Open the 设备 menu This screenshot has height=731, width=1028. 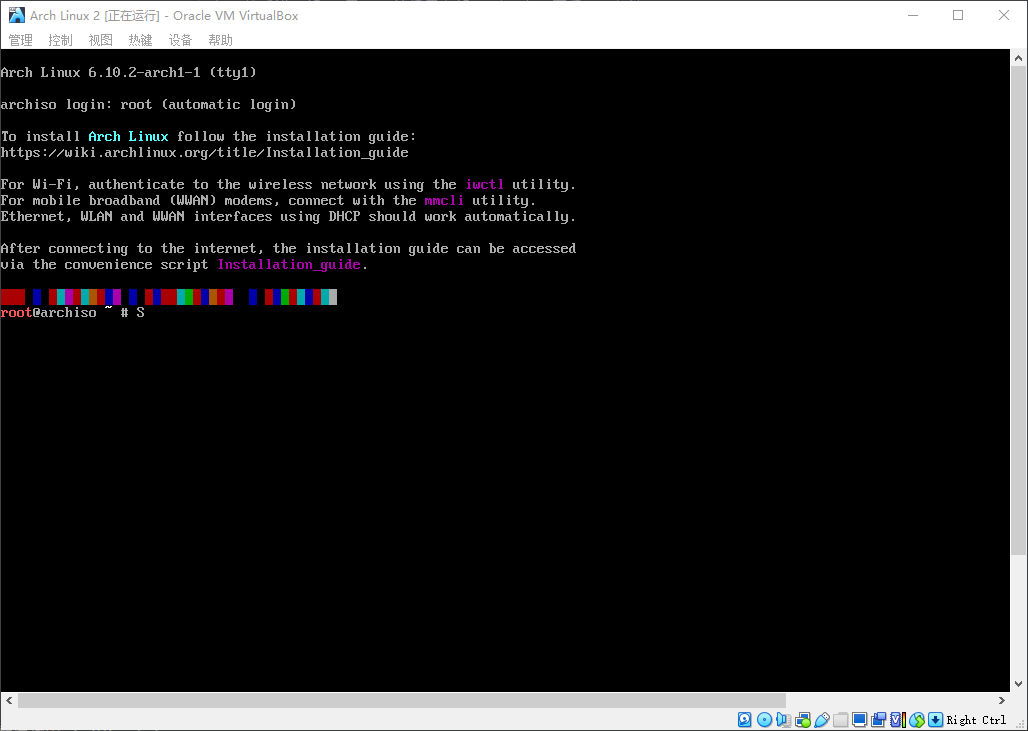pyautogui.click(x=180, y=40)
